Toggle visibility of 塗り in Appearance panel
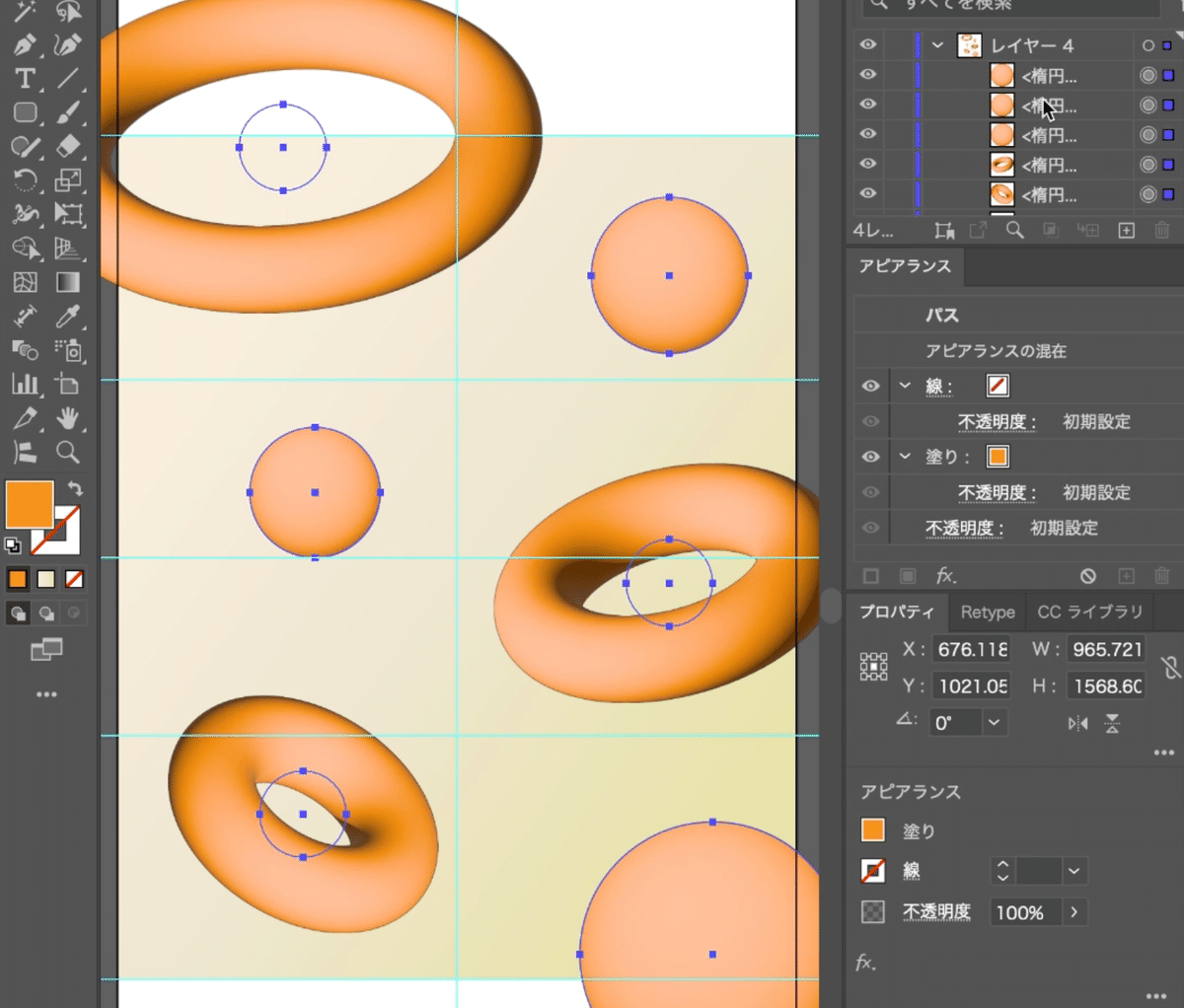The width and height of the screenshot is (1184, 1008). (870, 457)
